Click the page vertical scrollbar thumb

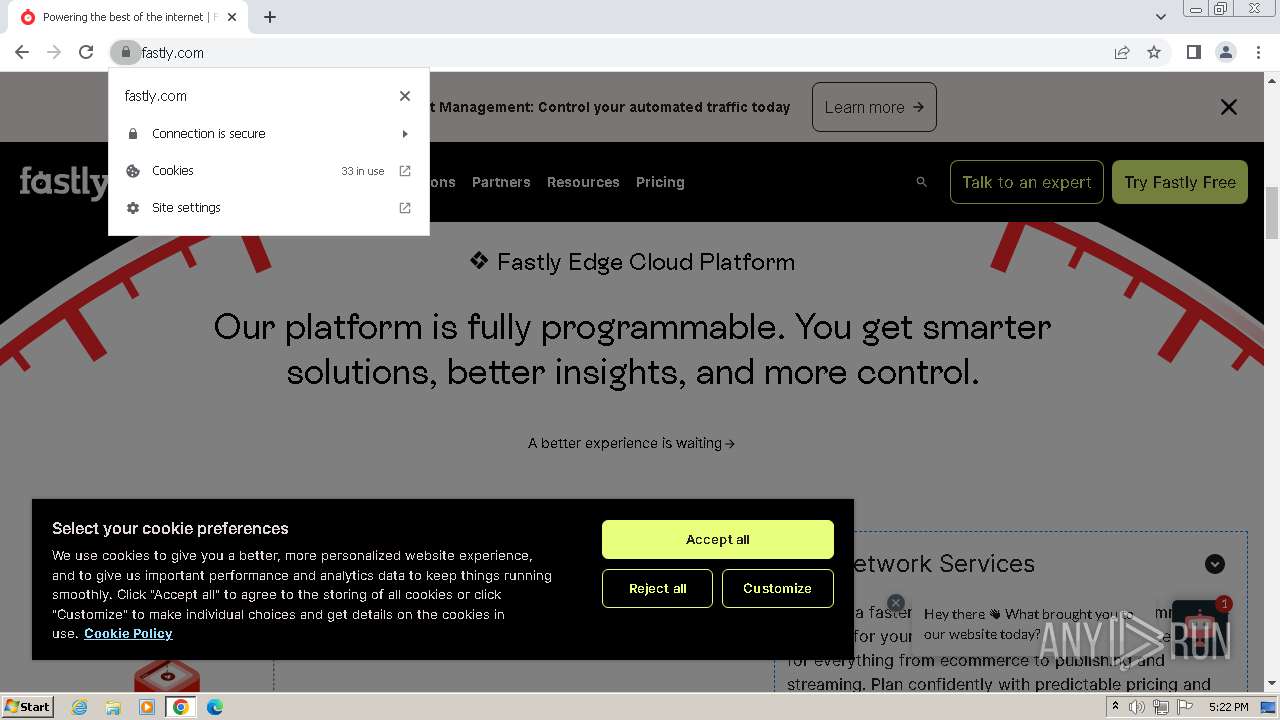click(x=1272, y=213)
